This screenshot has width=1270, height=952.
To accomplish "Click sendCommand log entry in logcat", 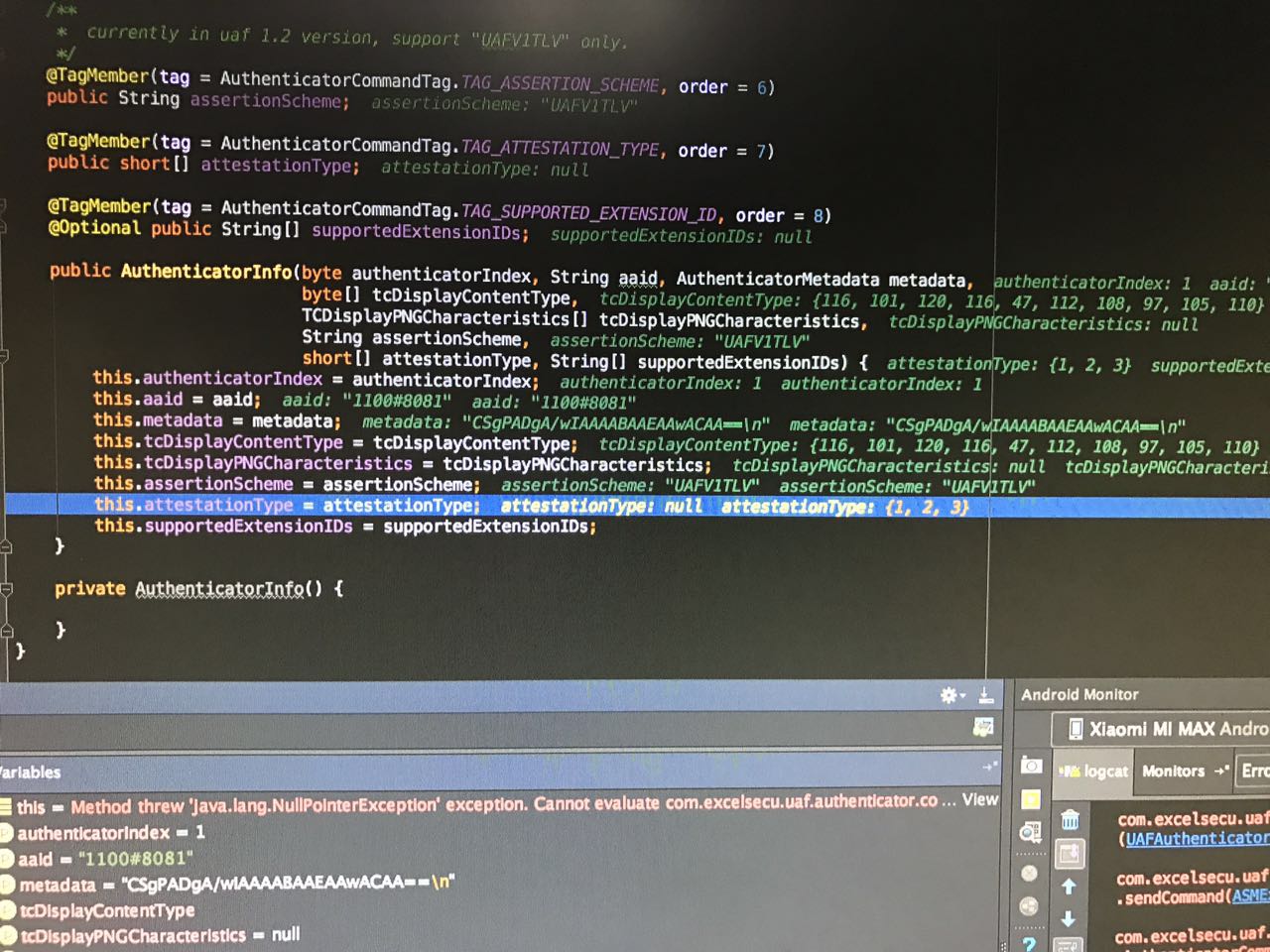I will tap(1193, 887).
